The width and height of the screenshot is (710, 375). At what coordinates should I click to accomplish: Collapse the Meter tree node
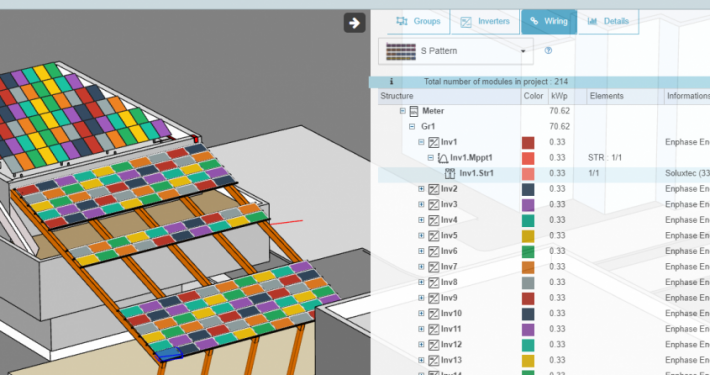tap(403, 111)
